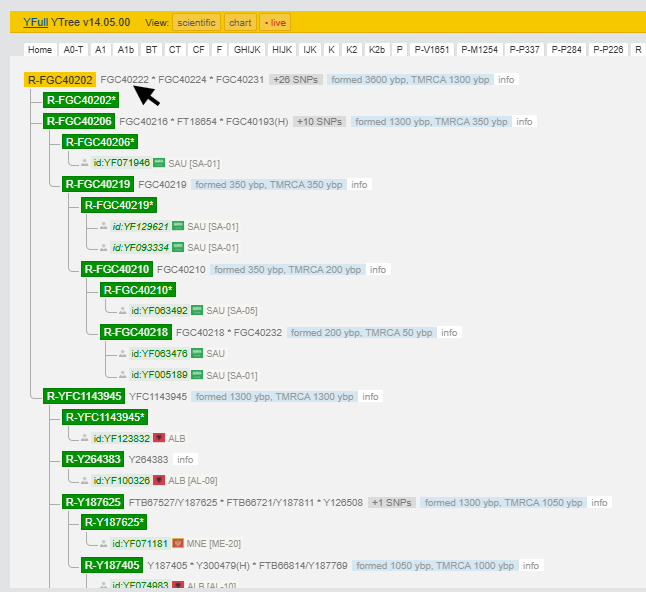Screen dimensions: 646x592
Task: Open the GHIJK haplogroup tab
Action: click(247, 50)
